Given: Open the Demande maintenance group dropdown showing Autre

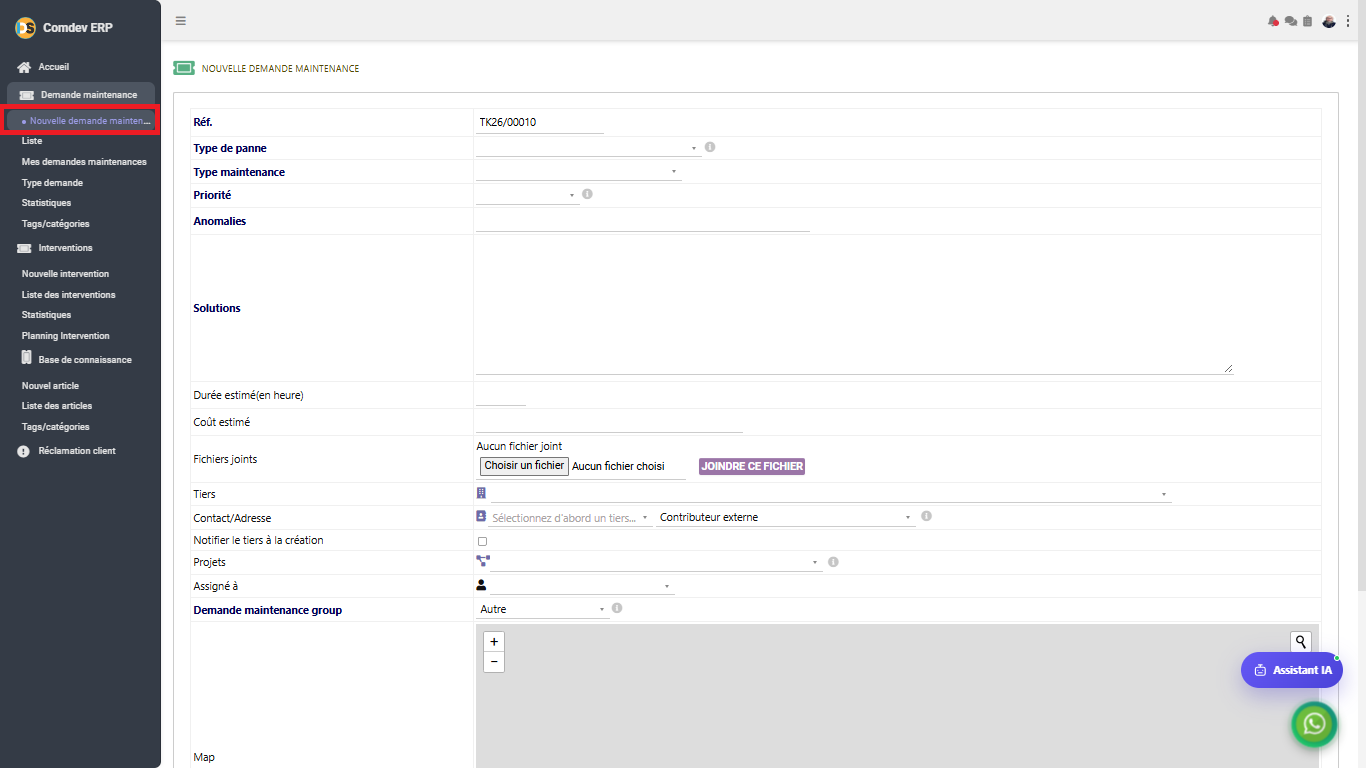Looking at the screenshot, I should pyautogui.click(x=543, y=609).
